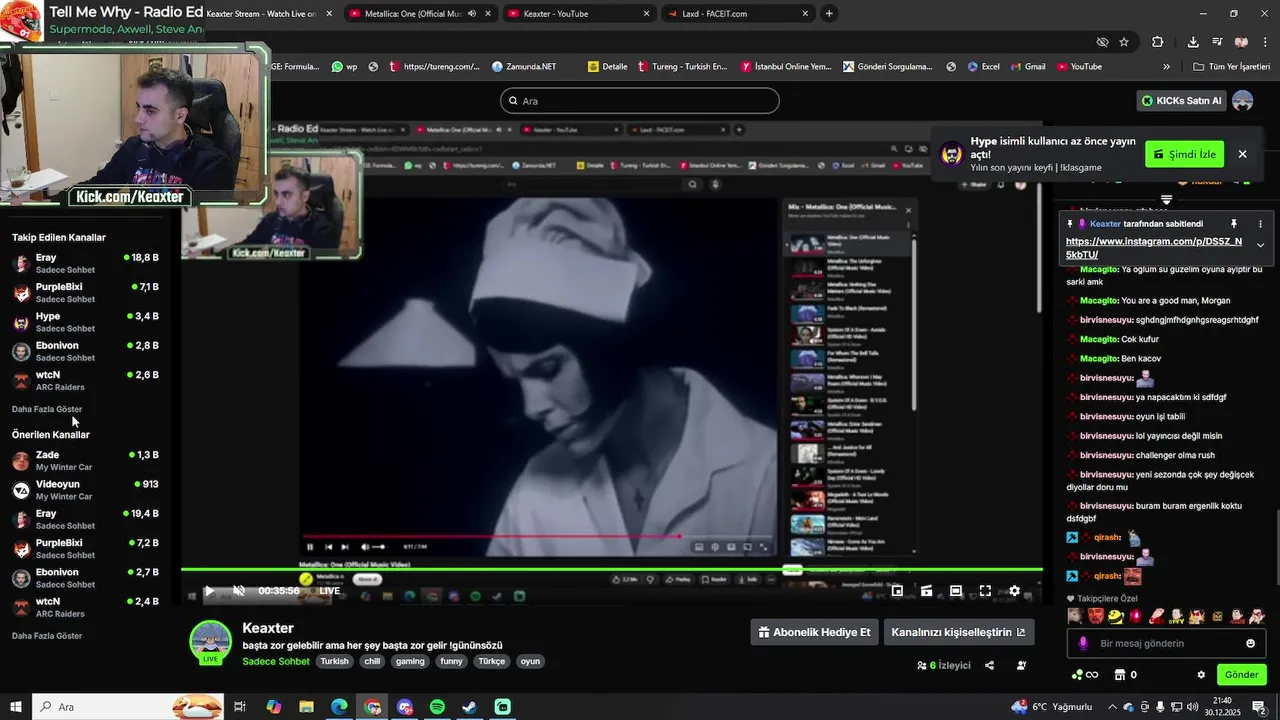The width and height of the screenshot is (1280, 720).
Task: Click the speaker icon on Metallica tab
Action: tap(472, 14)
